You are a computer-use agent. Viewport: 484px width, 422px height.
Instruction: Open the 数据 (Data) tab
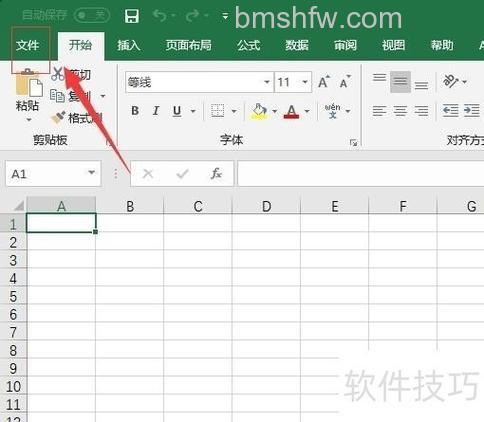click(x=297, y=45)
